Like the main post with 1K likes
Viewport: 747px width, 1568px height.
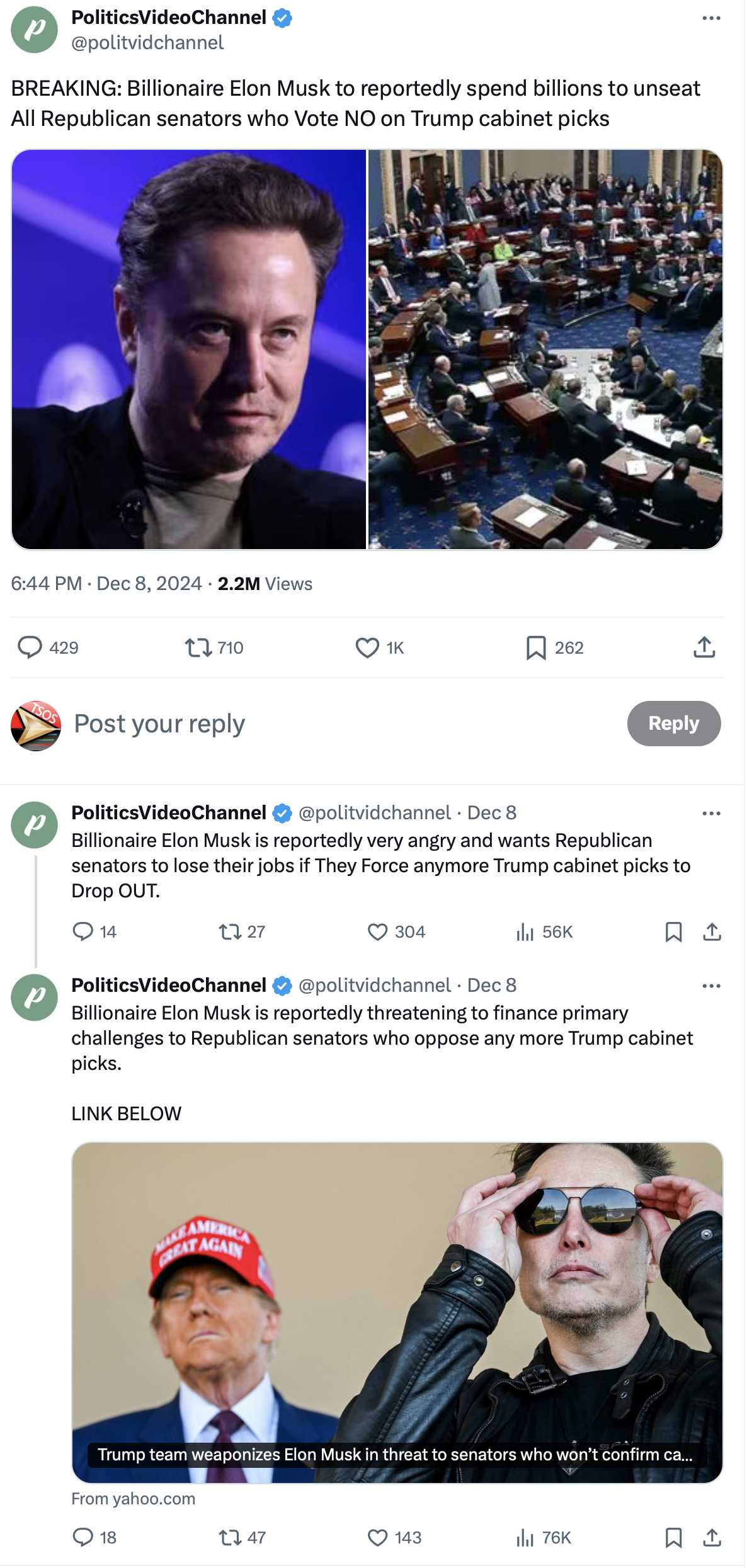pos(367,647)
